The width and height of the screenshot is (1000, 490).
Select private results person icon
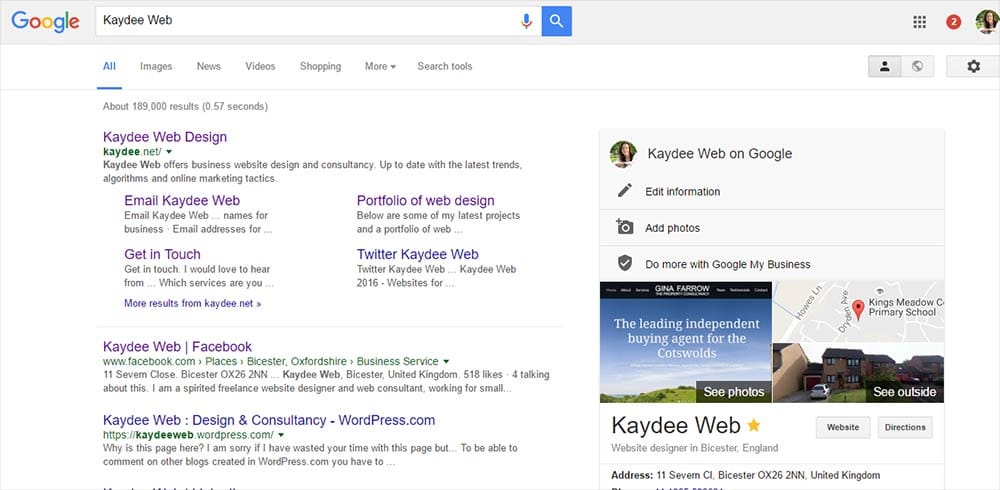tap(885, 66)
